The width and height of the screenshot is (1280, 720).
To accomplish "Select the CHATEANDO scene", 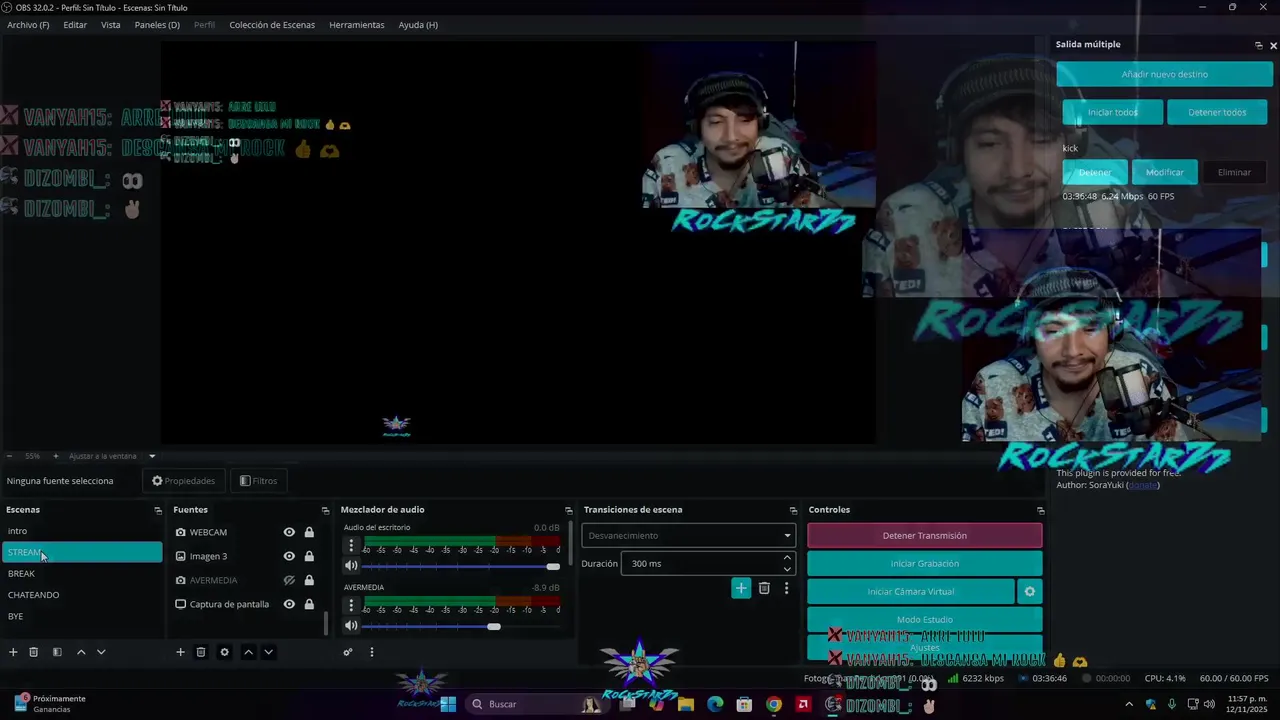I will 82,595.
